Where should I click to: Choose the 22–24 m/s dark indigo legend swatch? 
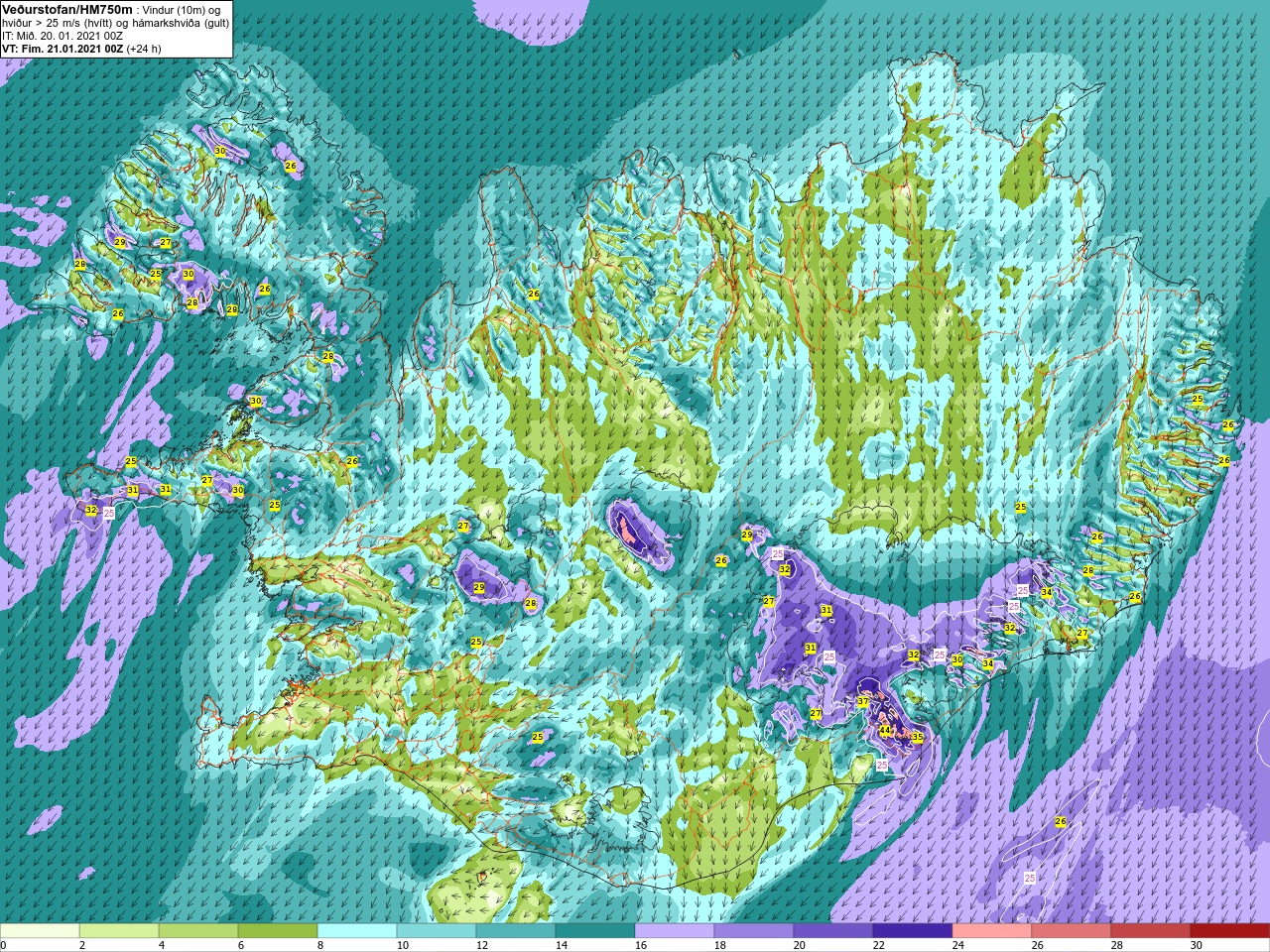tap(913, 931)
